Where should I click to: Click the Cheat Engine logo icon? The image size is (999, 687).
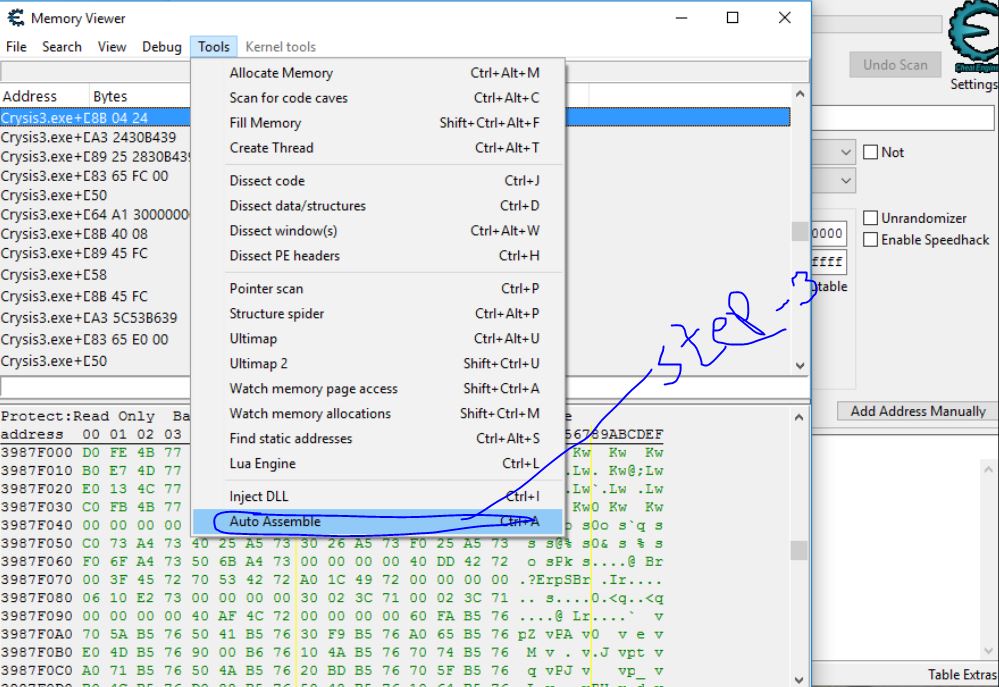click(974, 37)
